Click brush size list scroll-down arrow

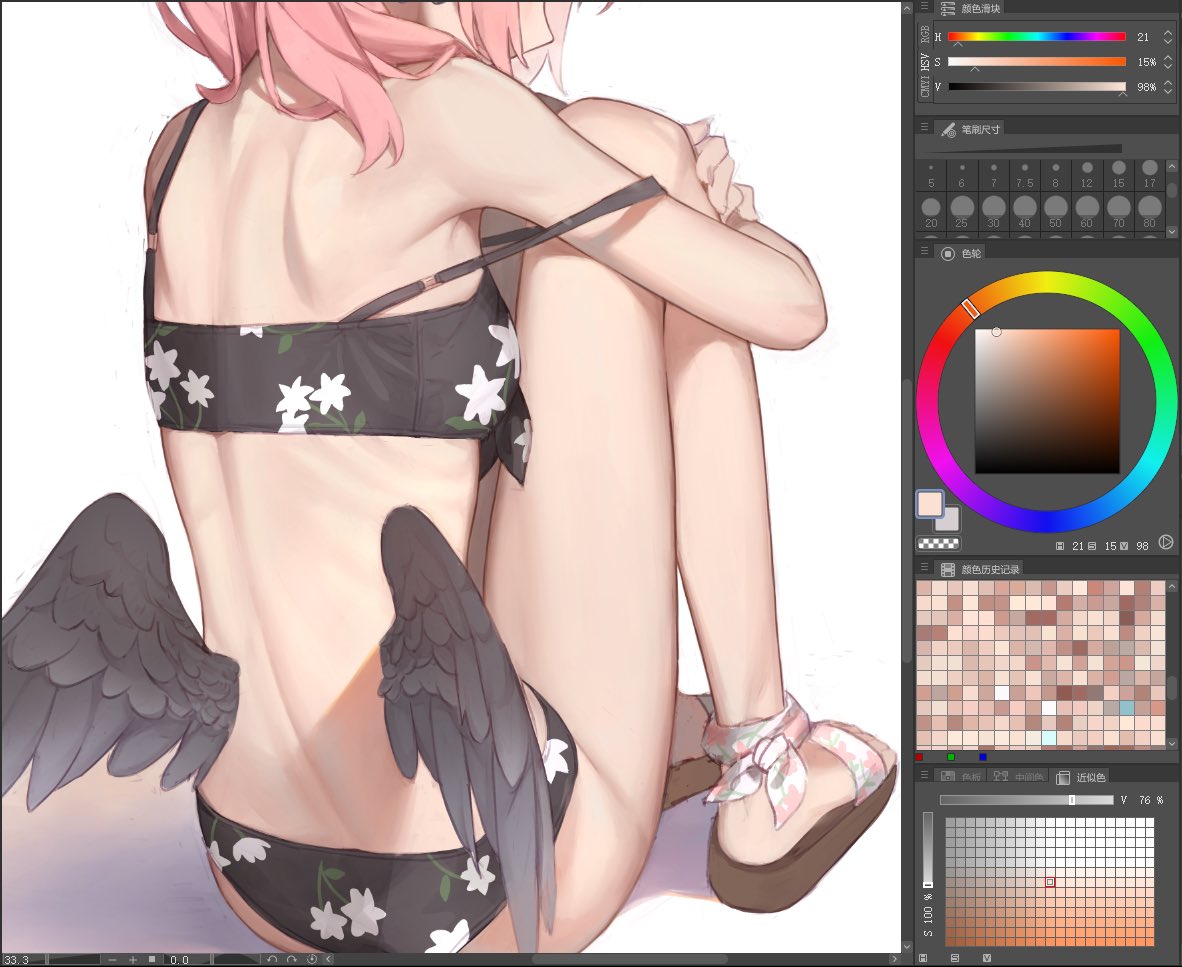coord(1171,232)
